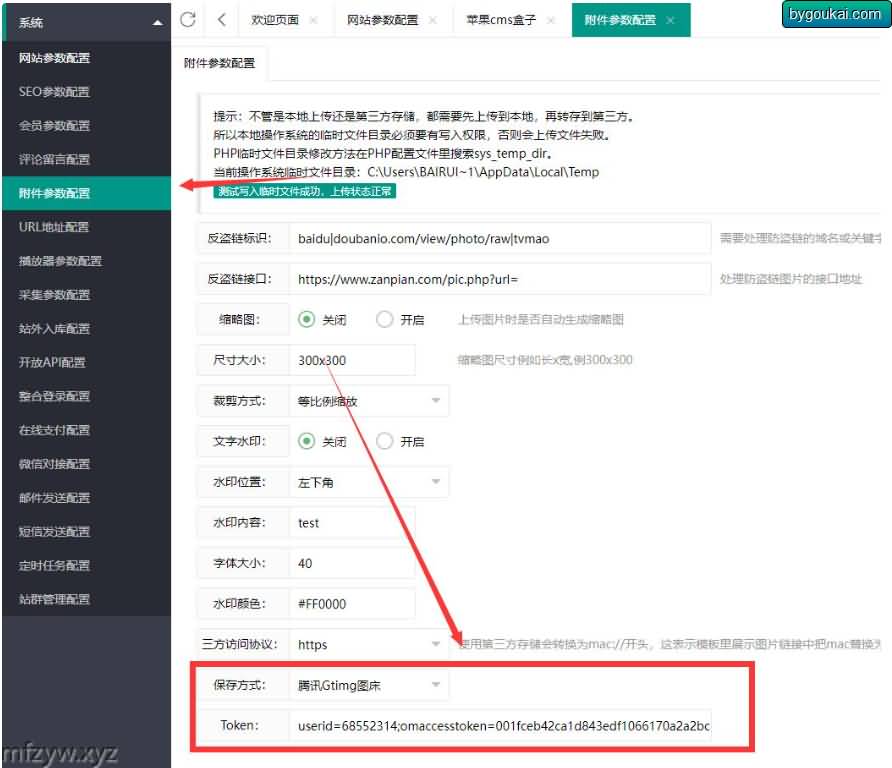Open the 裁剪方式 dropdown
This screenshot has height=768, width=892.
(368, 401)
